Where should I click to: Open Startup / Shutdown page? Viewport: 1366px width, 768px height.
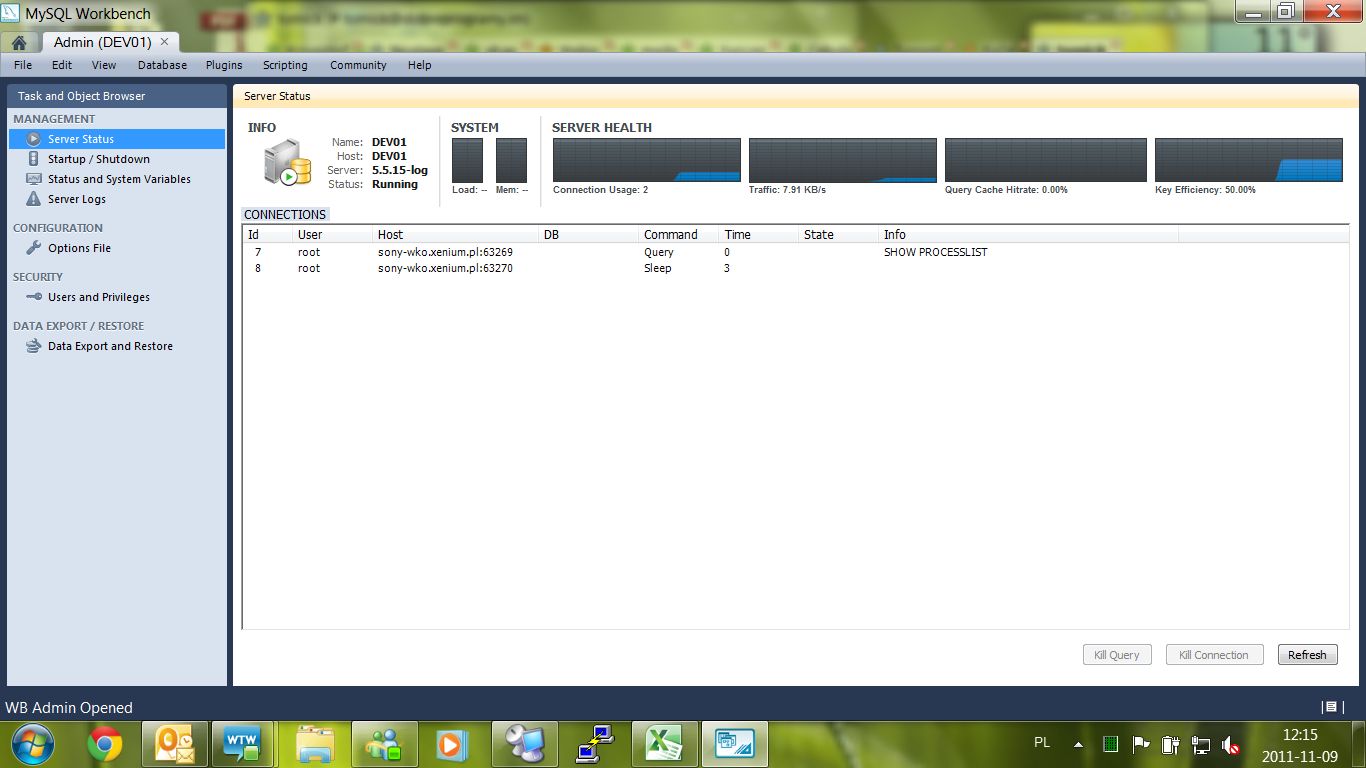pyautogui.click(x=99, y=159)
